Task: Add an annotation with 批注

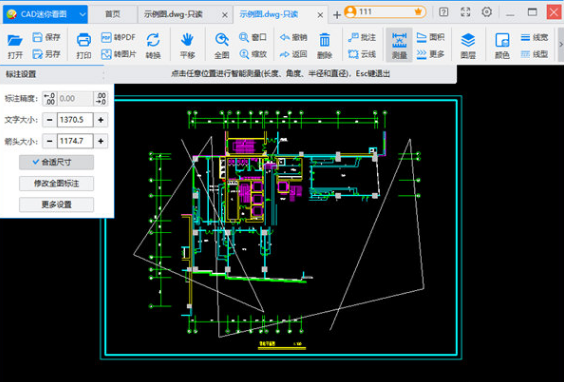Action: pyautogui.click(x=362, y=37)
